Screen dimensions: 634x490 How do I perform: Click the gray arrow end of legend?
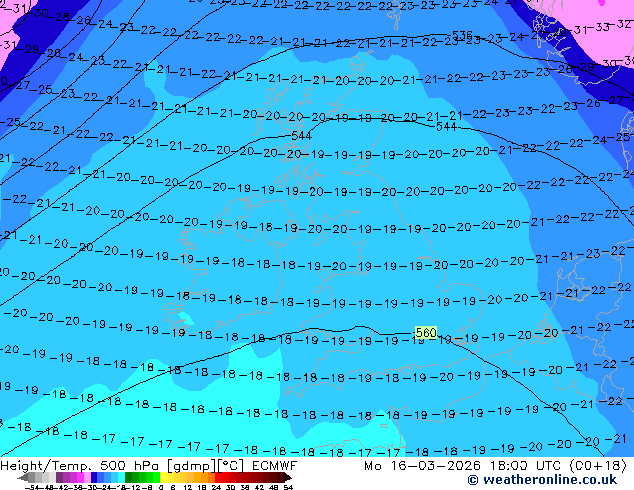23,477
